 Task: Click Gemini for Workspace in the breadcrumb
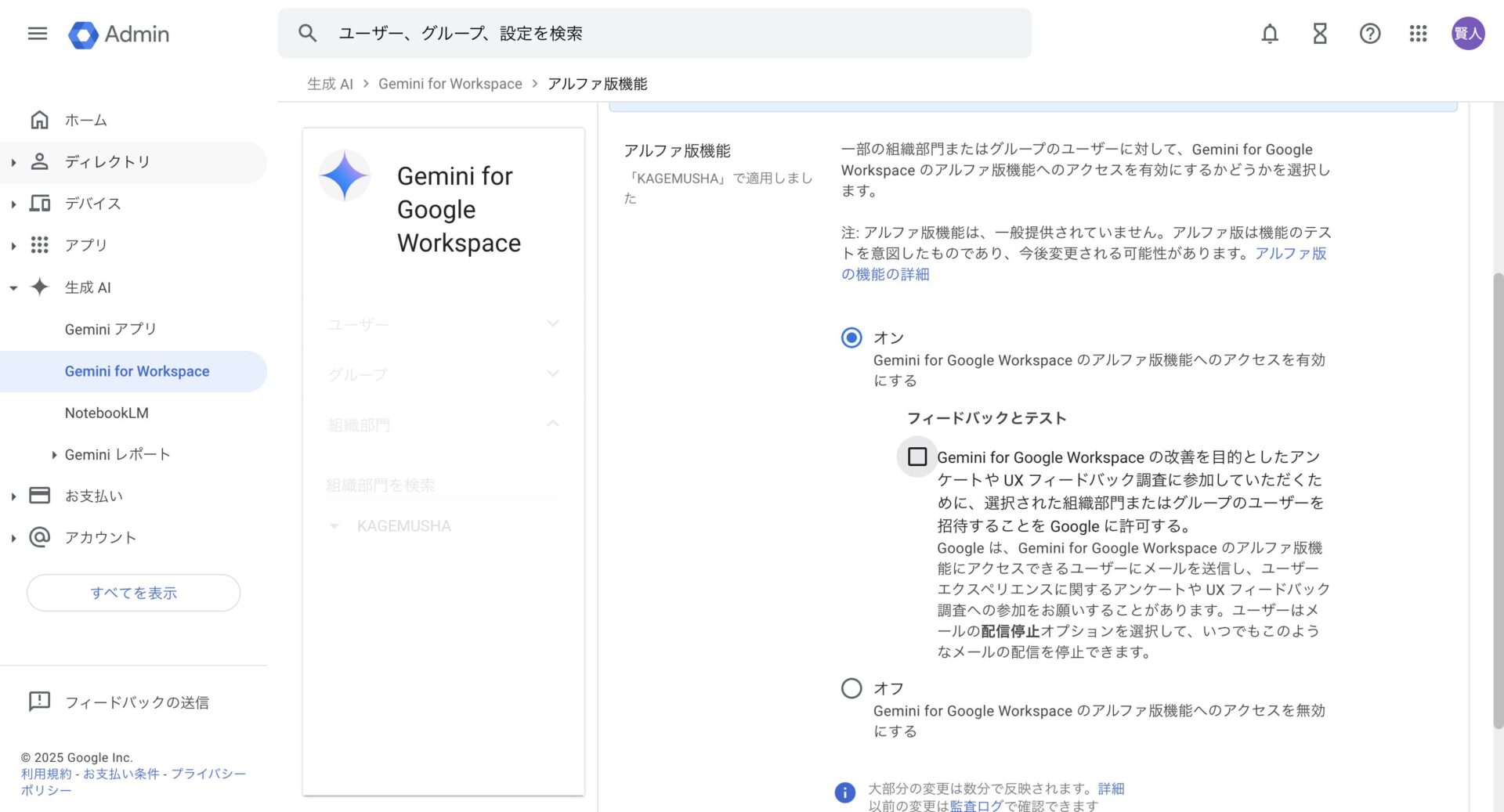point(450,83)
